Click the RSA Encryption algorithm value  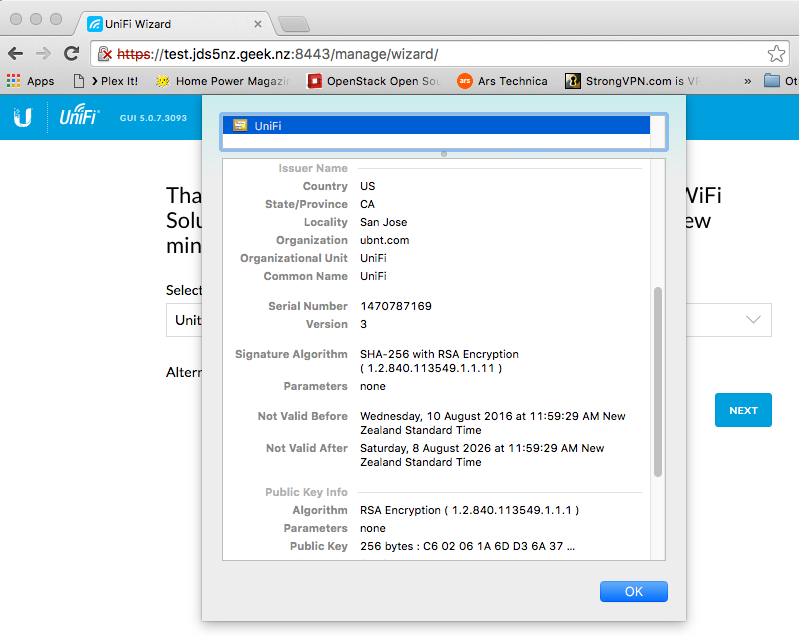point(469,510)
